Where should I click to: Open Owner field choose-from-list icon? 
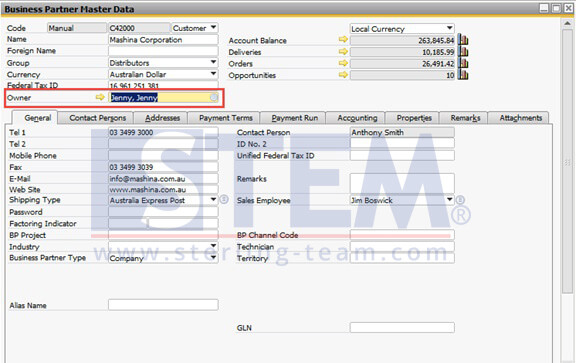(214, 97)
